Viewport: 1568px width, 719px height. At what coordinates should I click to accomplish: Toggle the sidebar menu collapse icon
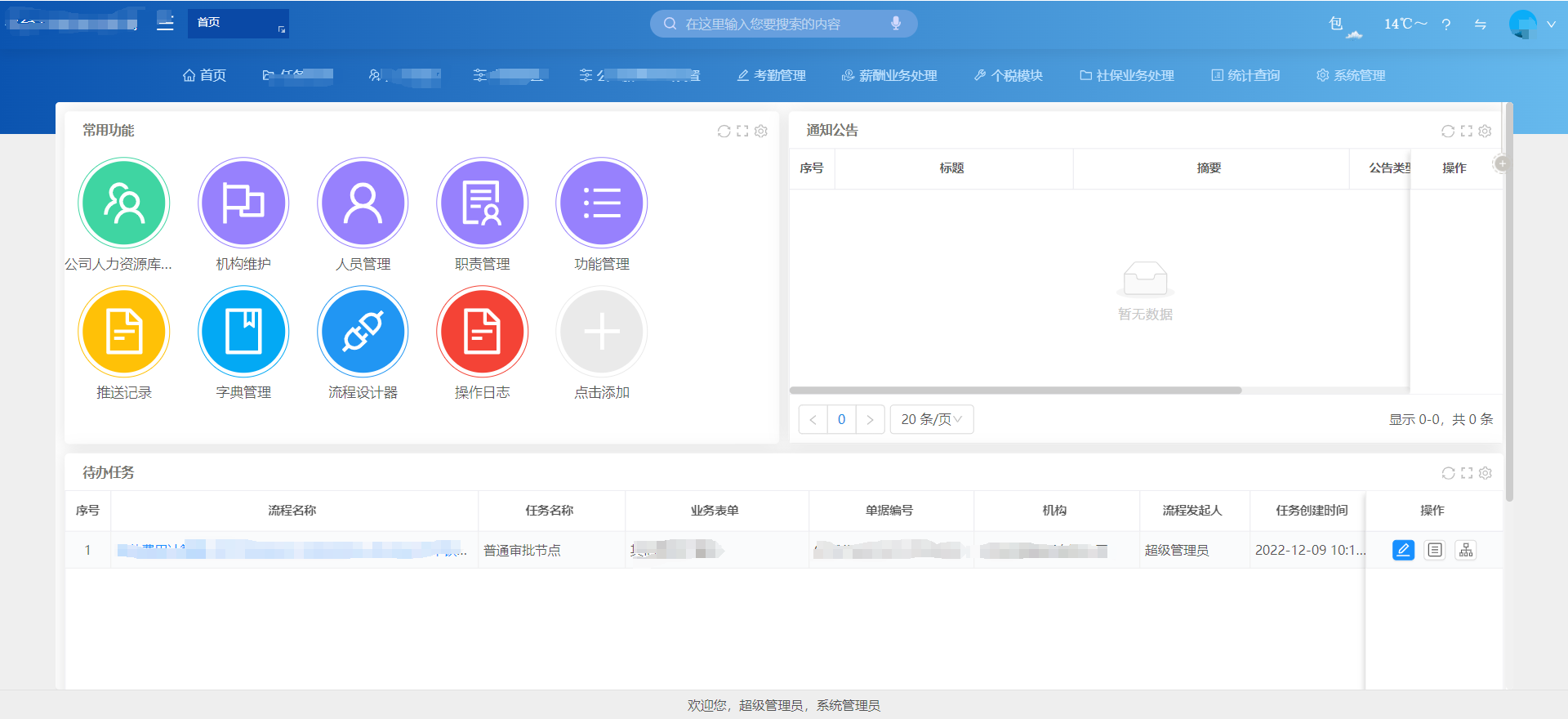[165, 23]
